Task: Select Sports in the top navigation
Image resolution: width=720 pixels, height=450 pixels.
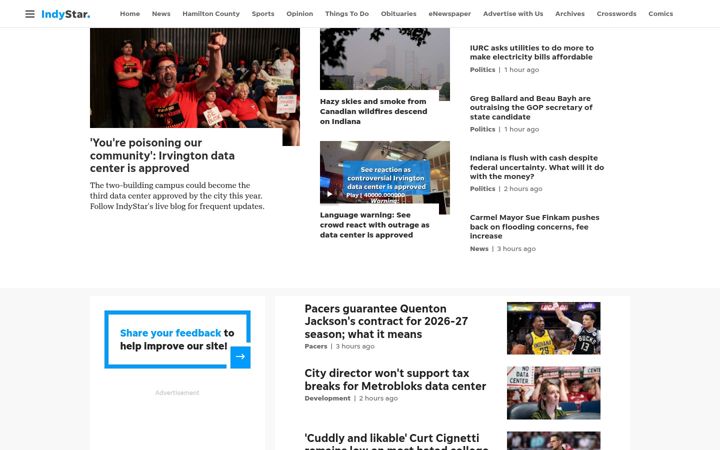Action: pyautogui.click(x=263, y=14)
